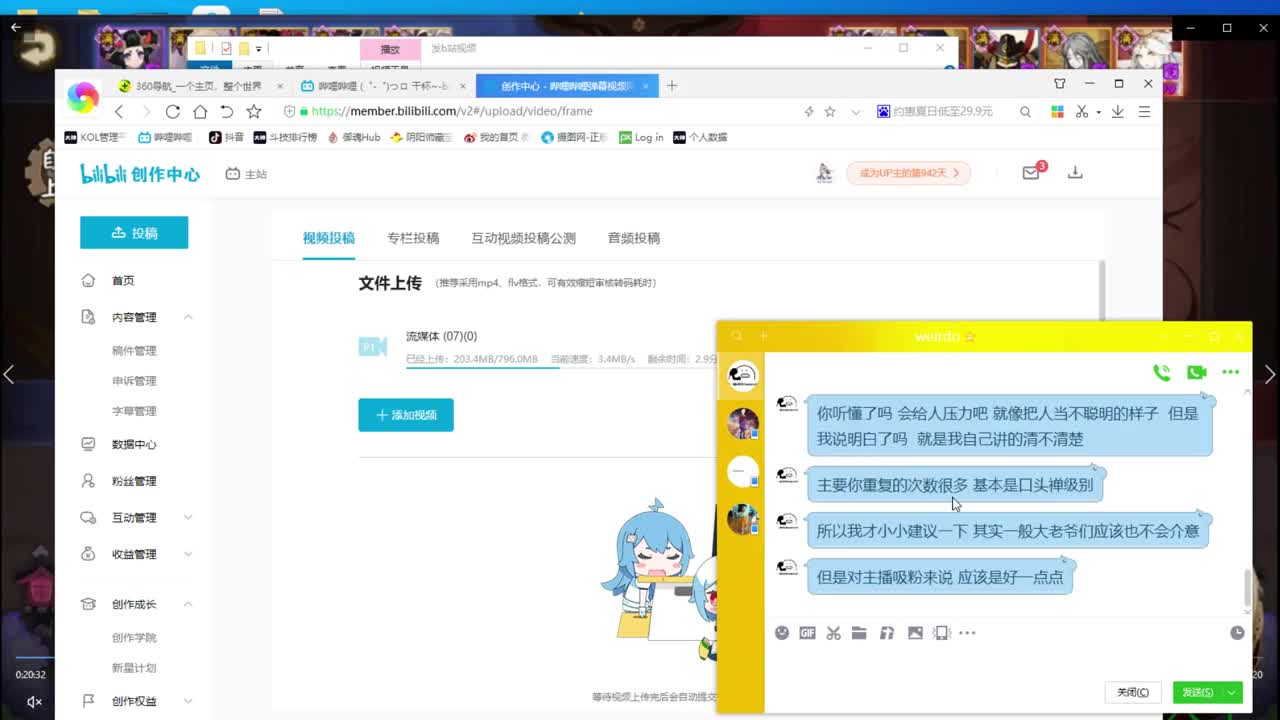Click the 成为UP主的第942天 banner
Viewport: 1280px width, 720px height.
[907, 172]
